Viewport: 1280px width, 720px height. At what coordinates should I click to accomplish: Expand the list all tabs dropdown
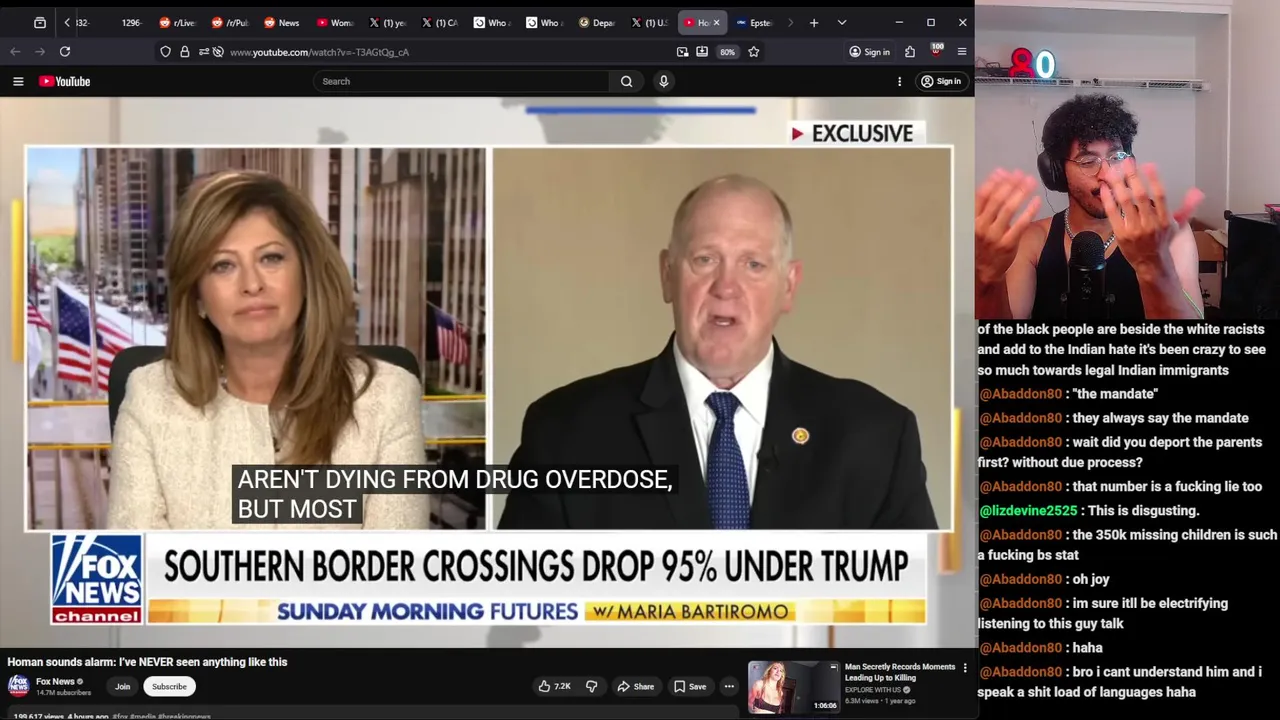[842, 22]
